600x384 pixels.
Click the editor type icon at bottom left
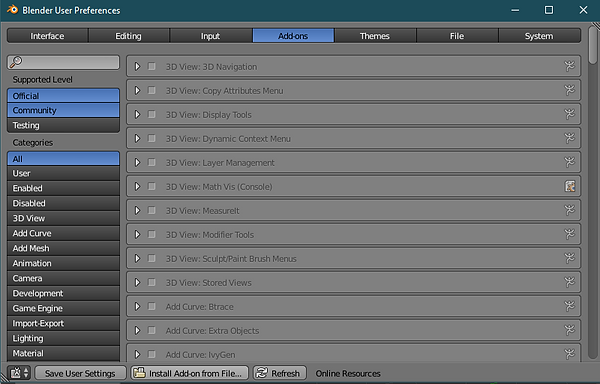coord(19,373)
